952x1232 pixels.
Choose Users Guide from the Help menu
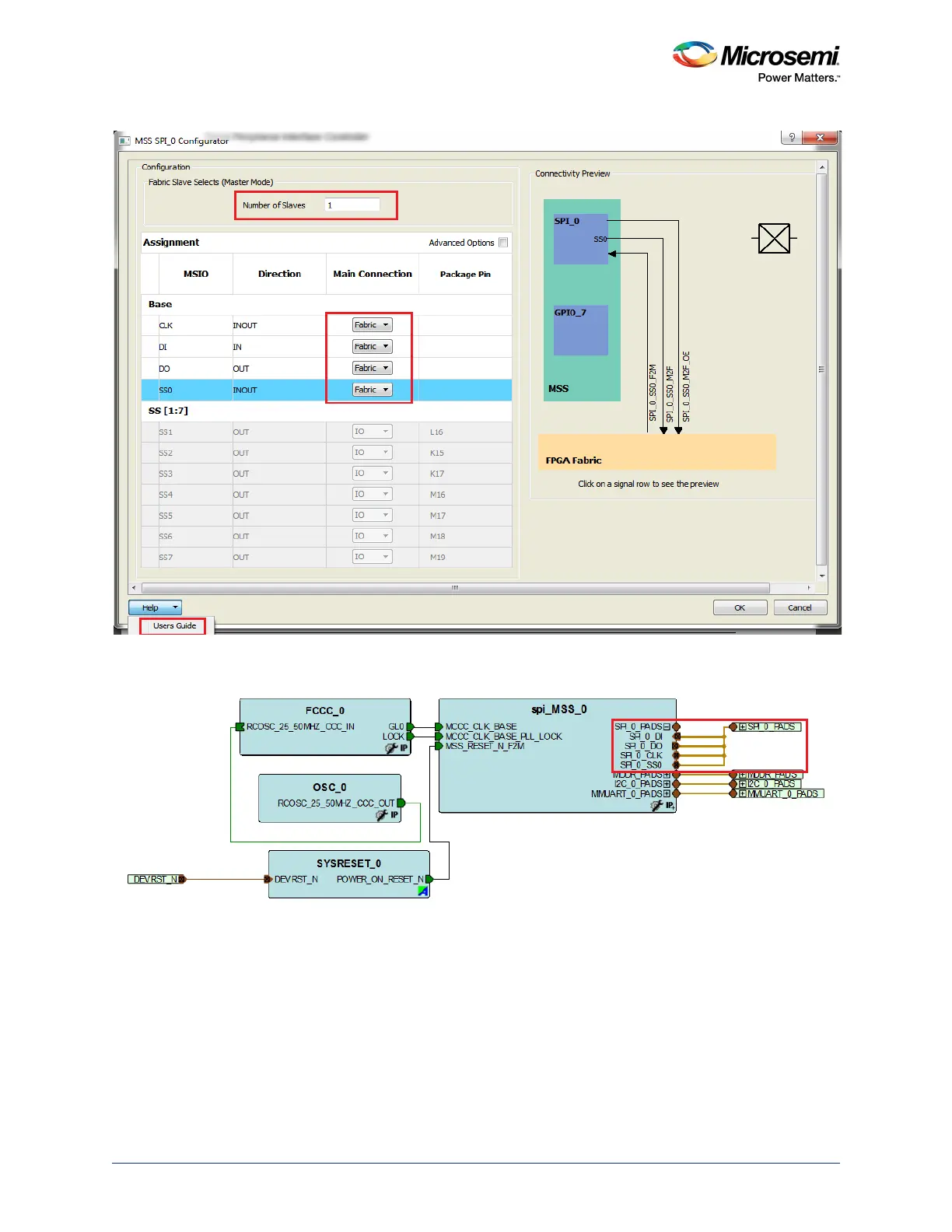tap(174, 626)
